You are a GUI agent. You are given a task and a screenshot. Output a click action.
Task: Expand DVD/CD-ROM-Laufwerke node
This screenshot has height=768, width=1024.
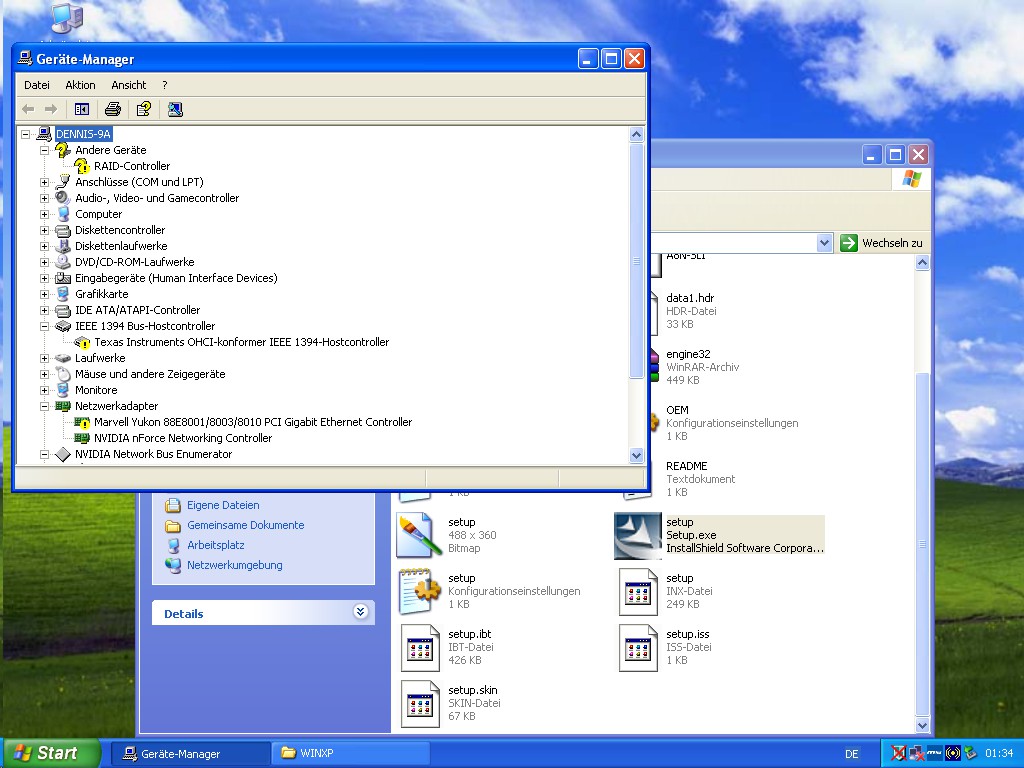tap(44, 262)
